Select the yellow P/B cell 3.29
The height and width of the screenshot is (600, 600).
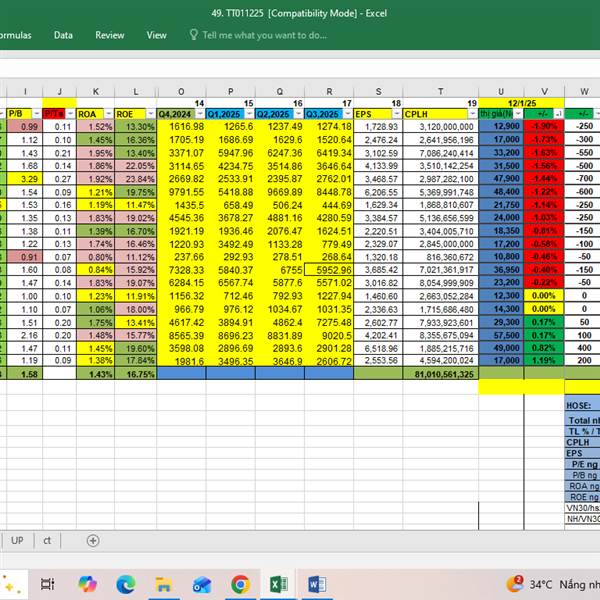pos(24,179)
